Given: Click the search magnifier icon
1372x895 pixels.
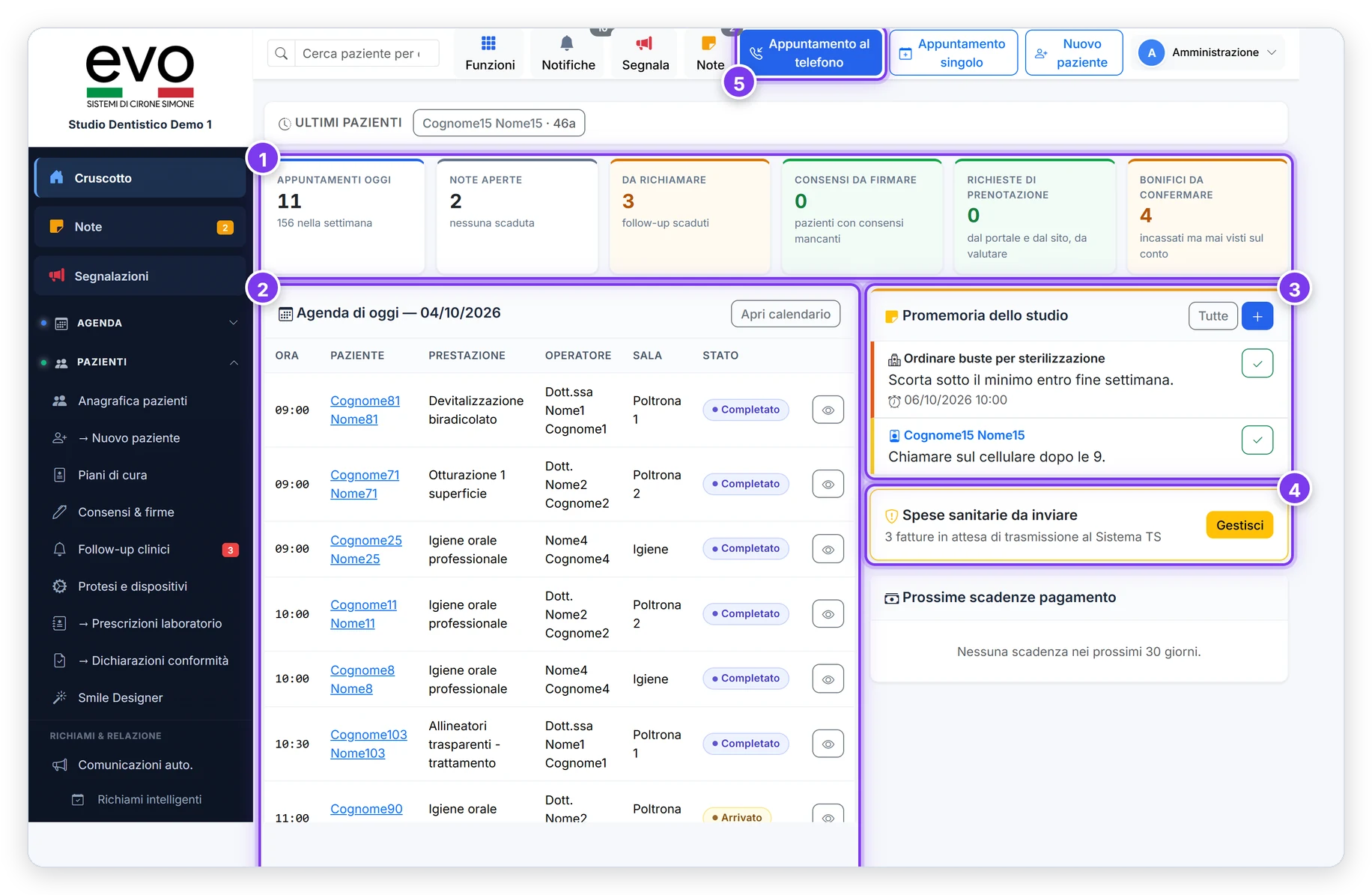Looking at the screenshot, I should [282, 53].
